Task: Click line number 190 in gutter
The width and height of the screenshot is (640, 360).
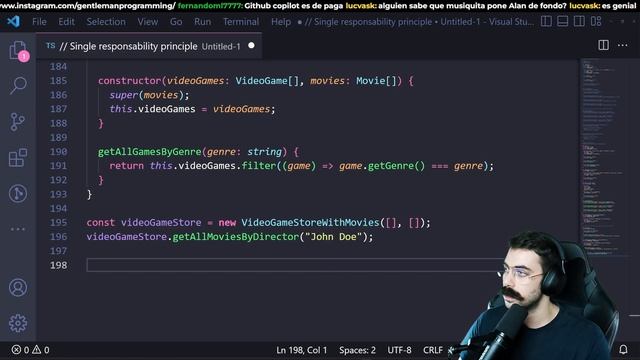Action: click(x=58, y=152)
